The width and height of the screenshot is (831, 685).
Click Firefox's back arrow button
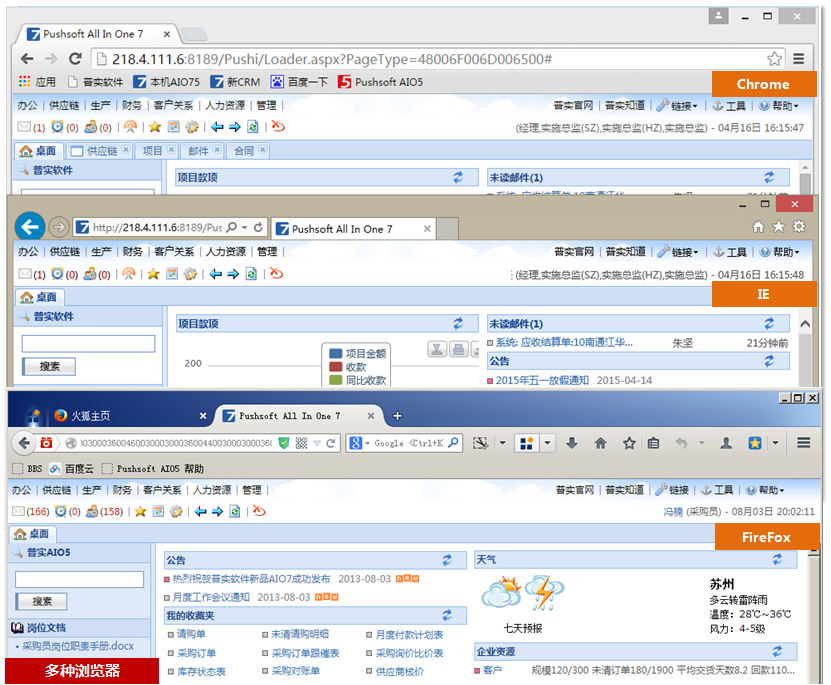[x=24, y=443]
